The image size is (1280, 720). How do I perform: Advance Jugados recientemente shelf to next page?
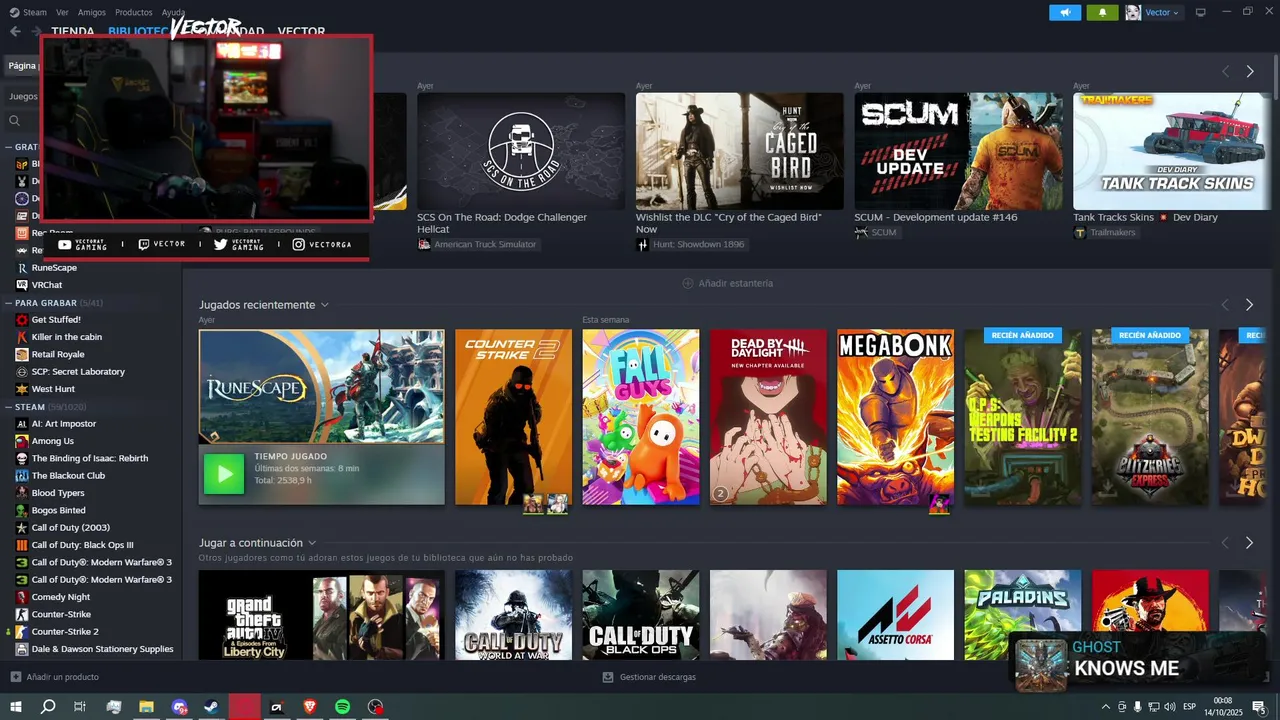click(x=1249, y=304)
